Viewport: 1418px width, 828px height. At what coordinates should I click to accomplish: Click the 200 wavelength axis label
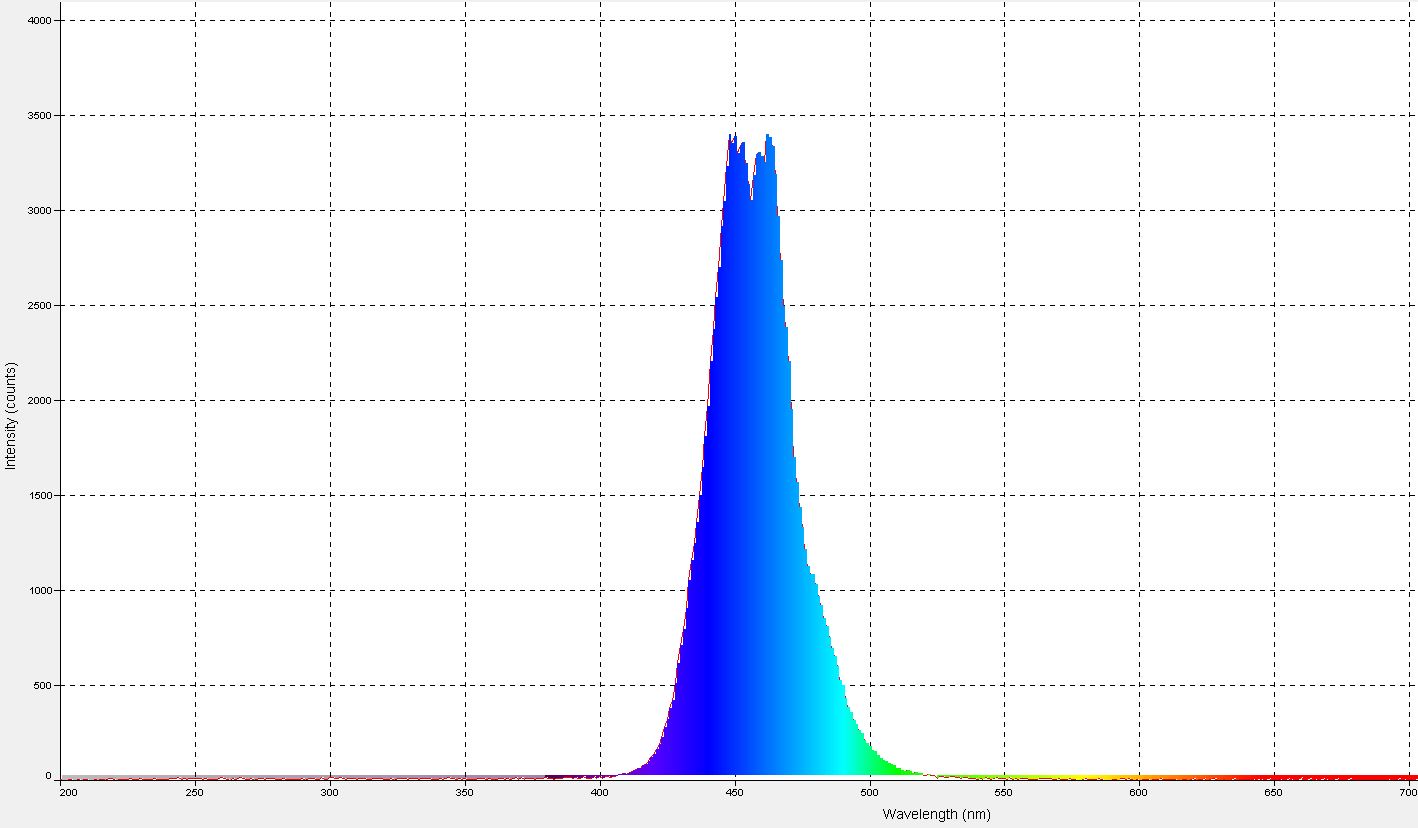(x=69, y=792)
